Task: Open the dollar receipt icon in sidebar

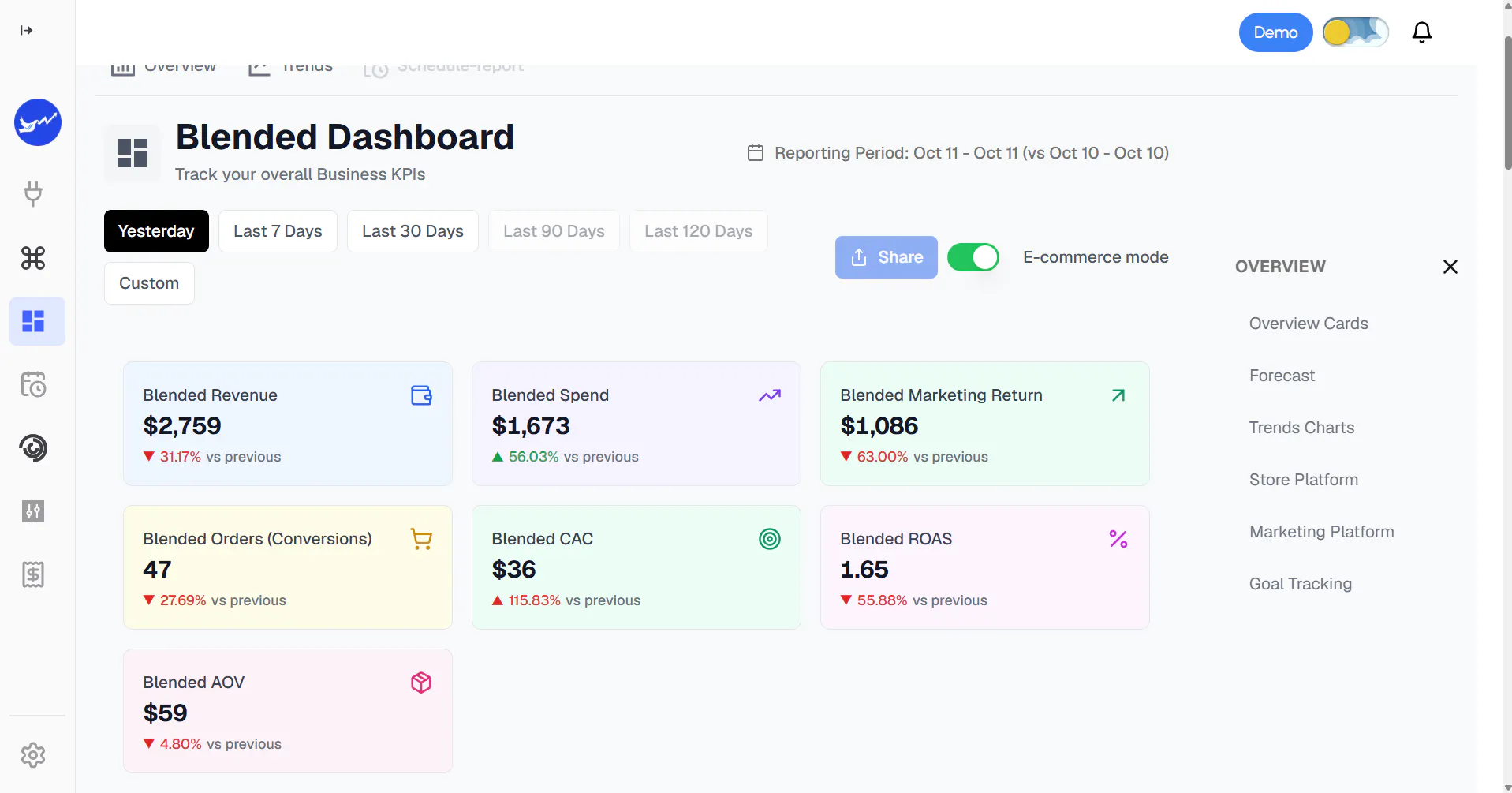Action: click(x=33, y=574)
